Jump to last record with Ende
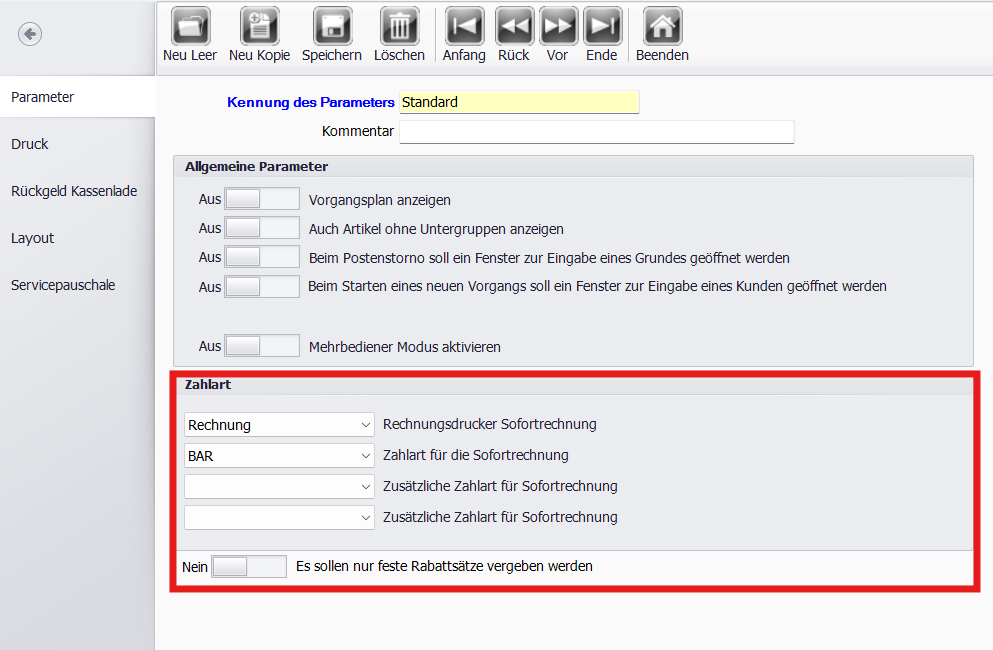 [602, 26]
